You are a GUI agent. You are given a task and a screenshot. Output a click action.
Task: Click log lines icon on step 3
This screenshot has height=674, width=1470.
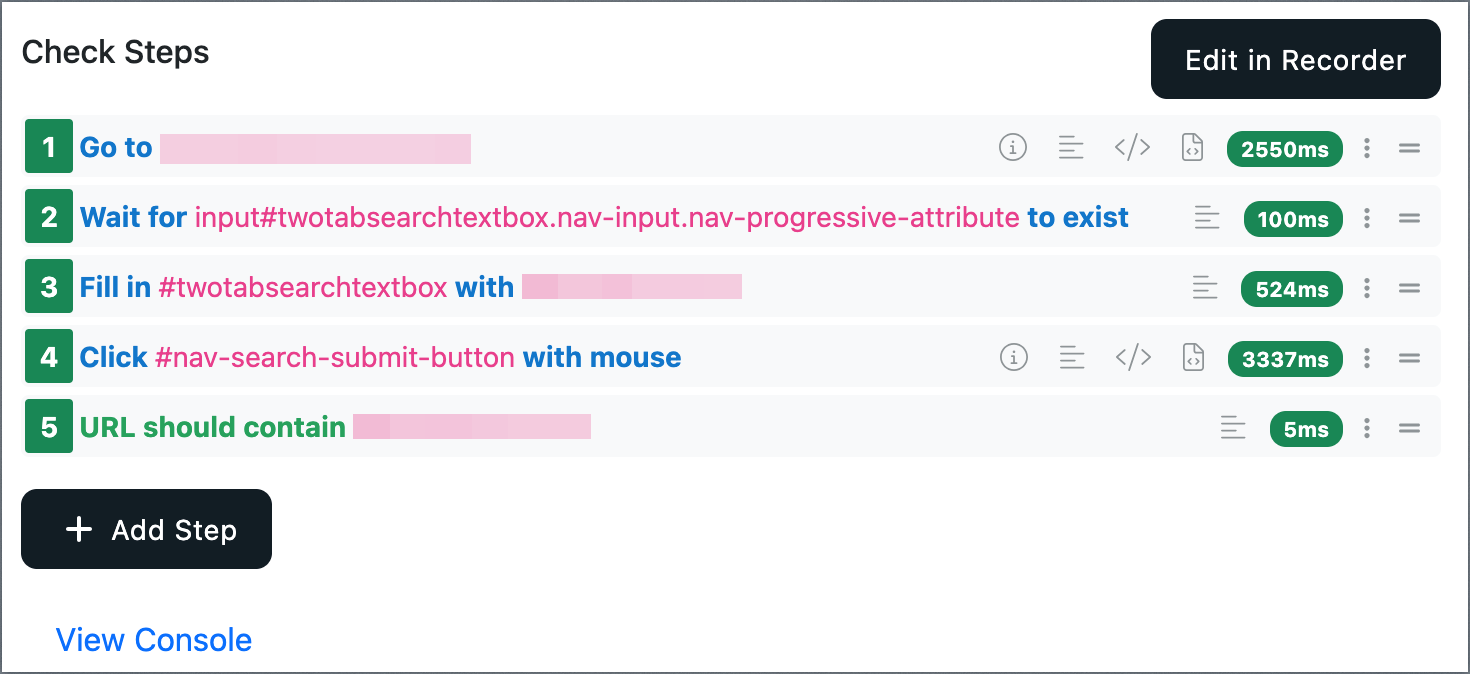[x=1205, y=288]
